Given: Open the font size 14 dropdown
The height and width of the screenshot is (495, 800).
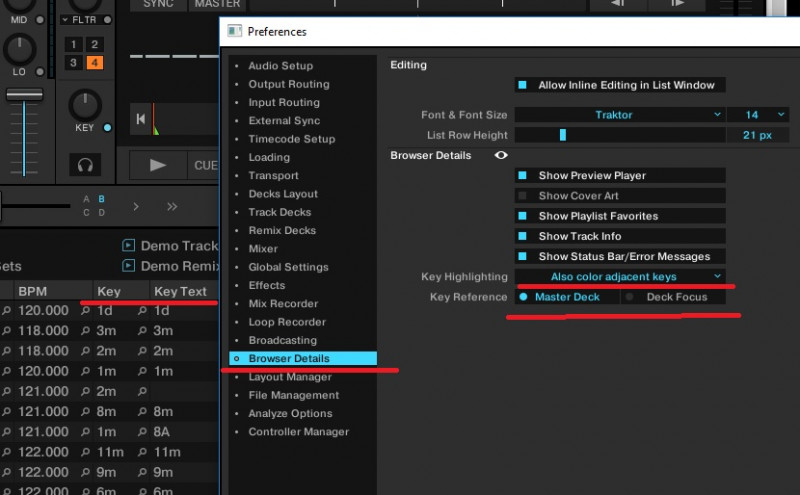Looking at the screenshot, I should (x=758, y=115).
